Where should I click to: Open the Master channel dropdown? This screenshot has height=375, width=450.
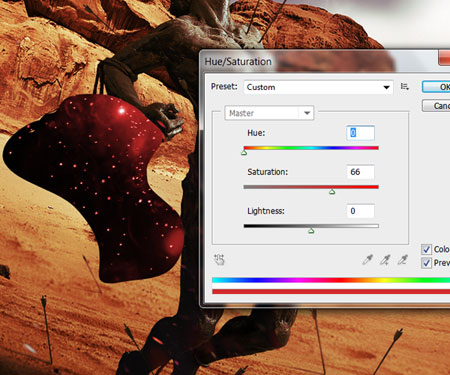269,113
